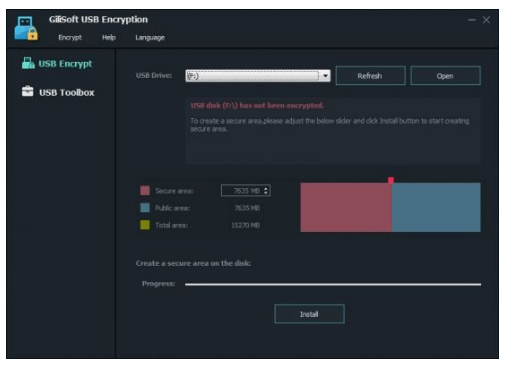Click the 'Secure area:' label
Screen dimensions: 507x365
pos(174,191)
